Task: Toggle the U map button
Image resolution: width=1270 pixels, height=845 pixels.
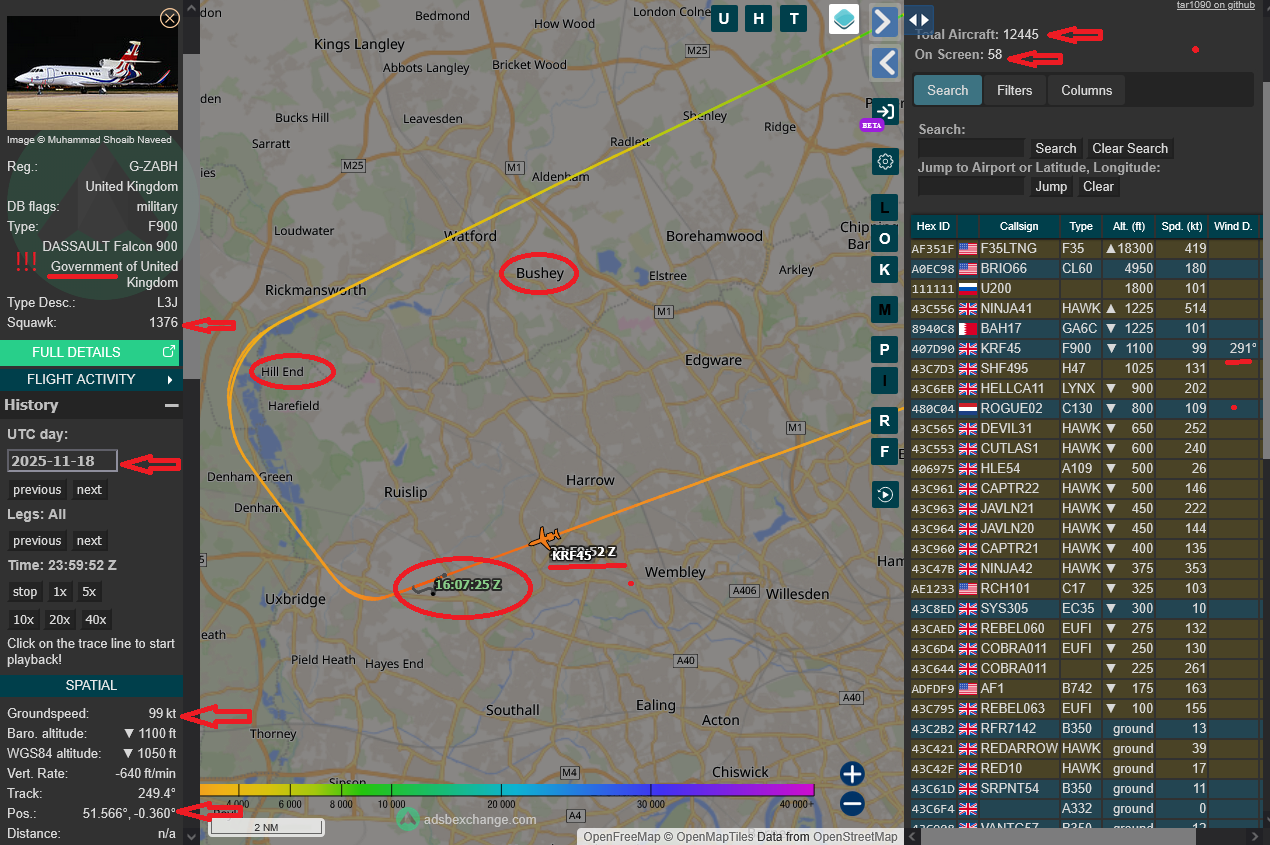Action: click(724, 19)
